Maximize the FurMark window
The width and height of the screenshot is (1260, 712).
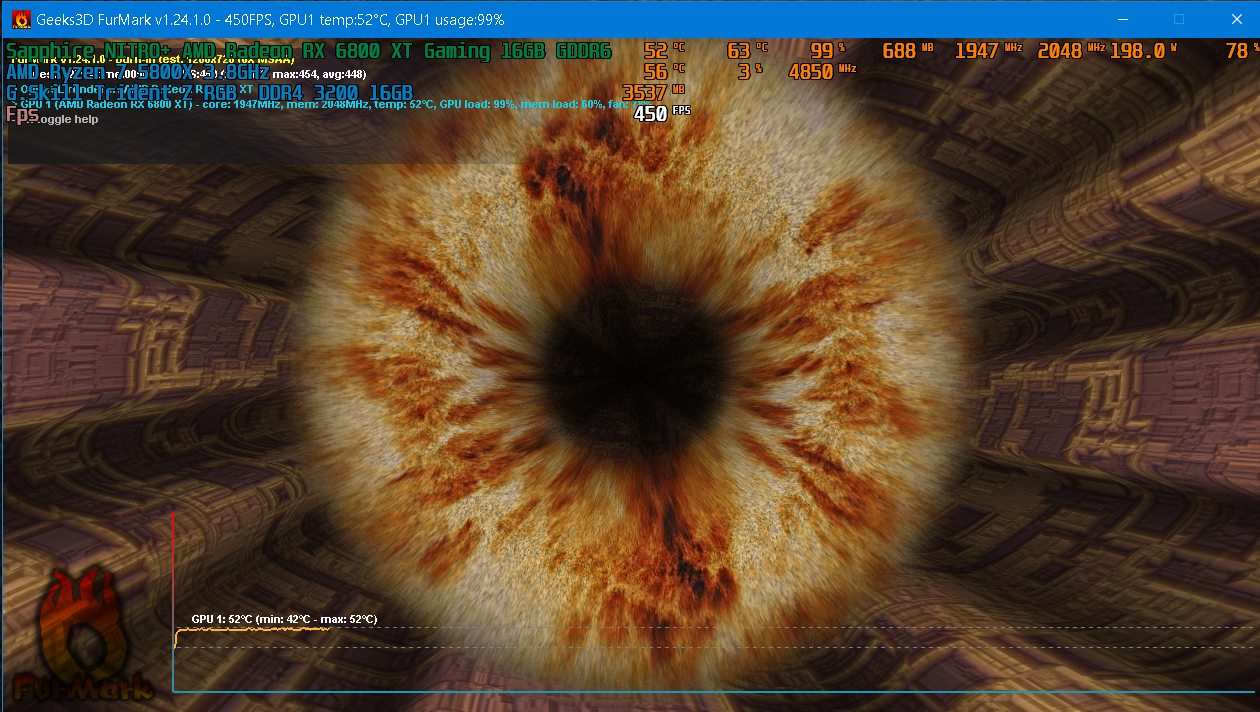coord(1179,19)
